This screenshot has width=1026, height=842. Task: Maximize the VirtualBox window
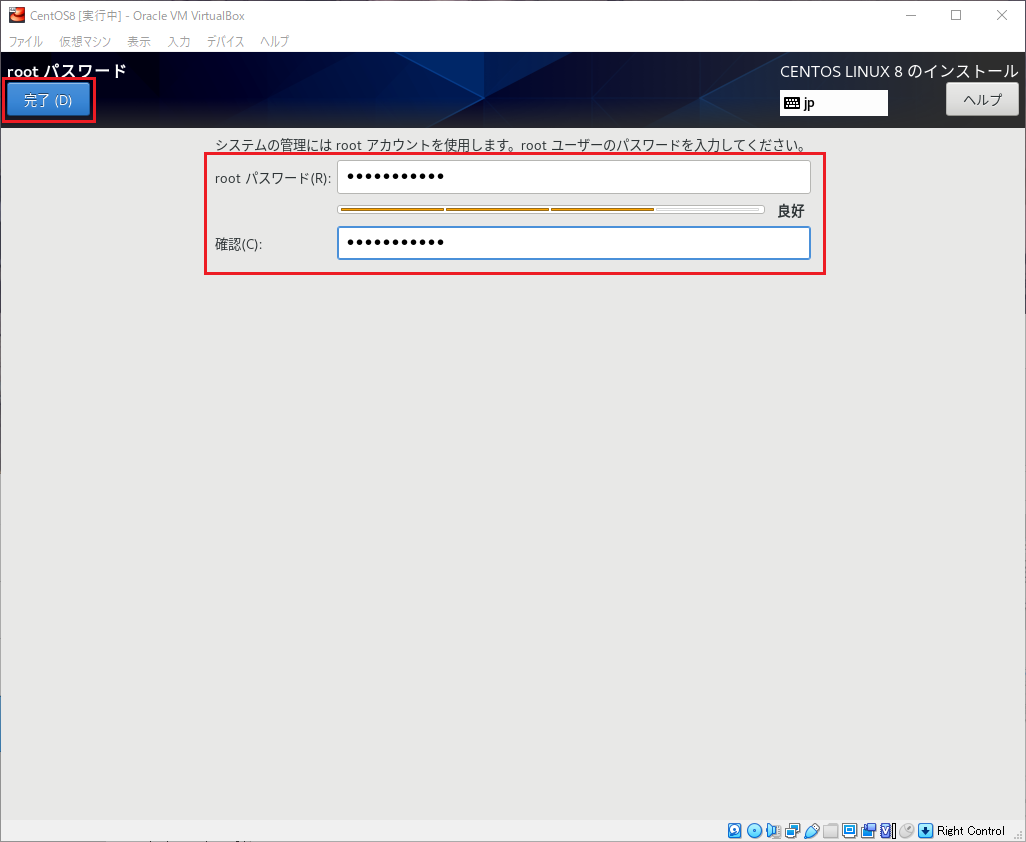(x=956, y=15)
